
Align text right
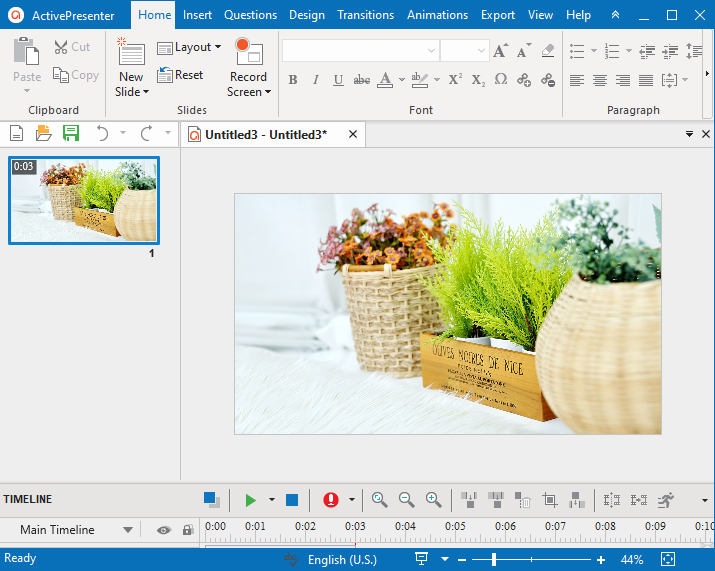(x=623, y=80)
